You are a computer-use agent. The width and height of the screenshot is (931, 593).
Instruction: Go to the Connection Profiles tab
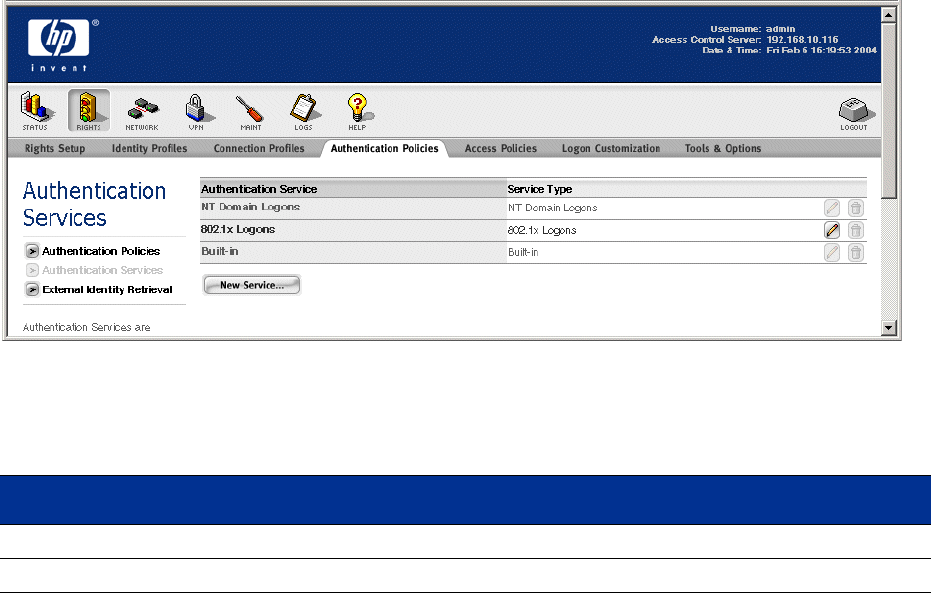[259, 149]
